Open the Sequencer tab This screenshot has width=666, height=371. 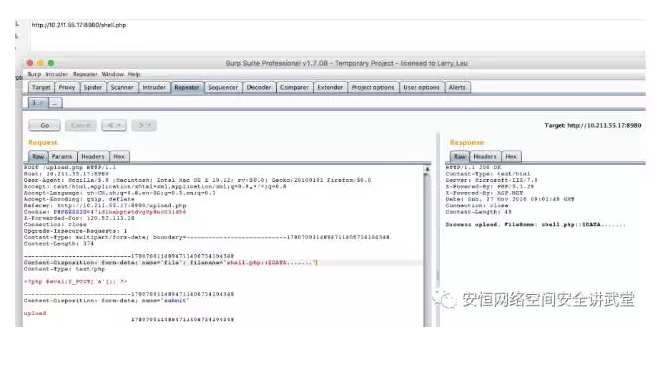(x=223, y=87)
